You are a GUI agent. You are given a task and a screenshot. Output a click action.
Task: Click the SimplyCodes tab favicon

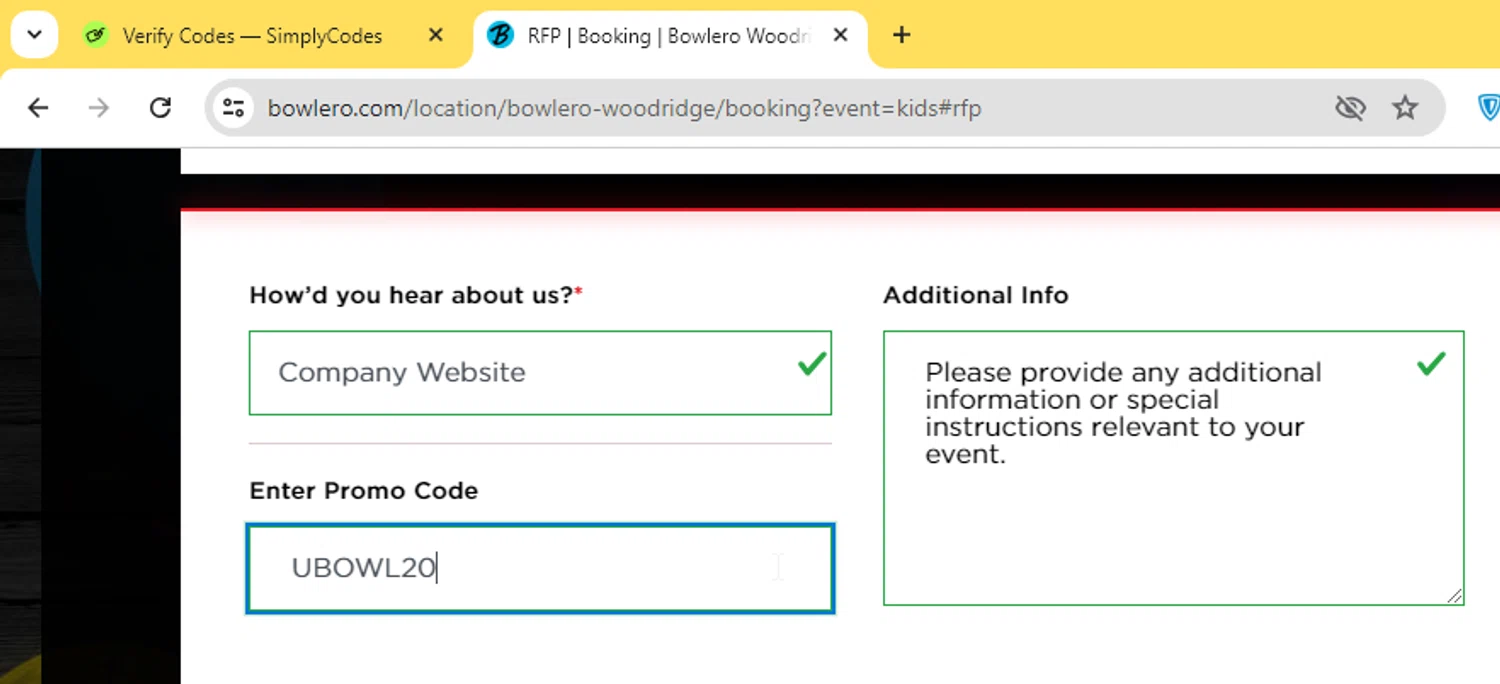(96, 36)
